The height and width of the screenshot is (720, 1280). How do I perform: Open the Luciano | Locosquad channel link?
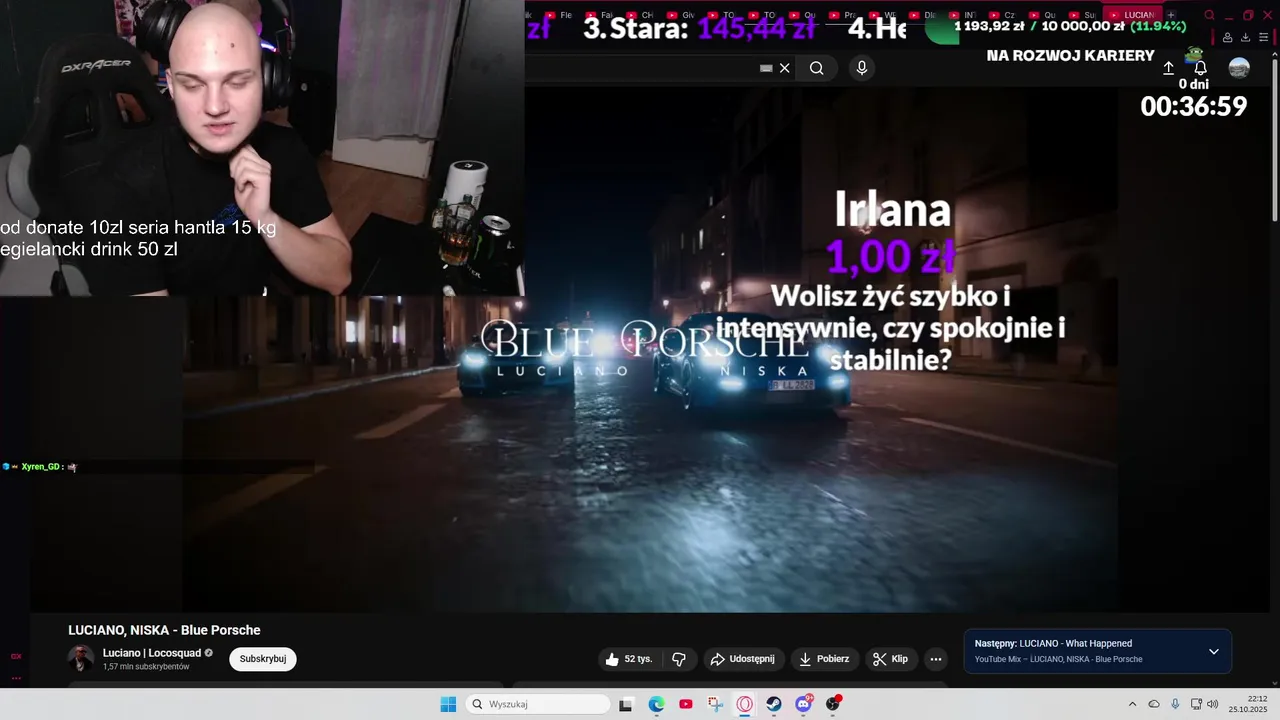(152, 653)
